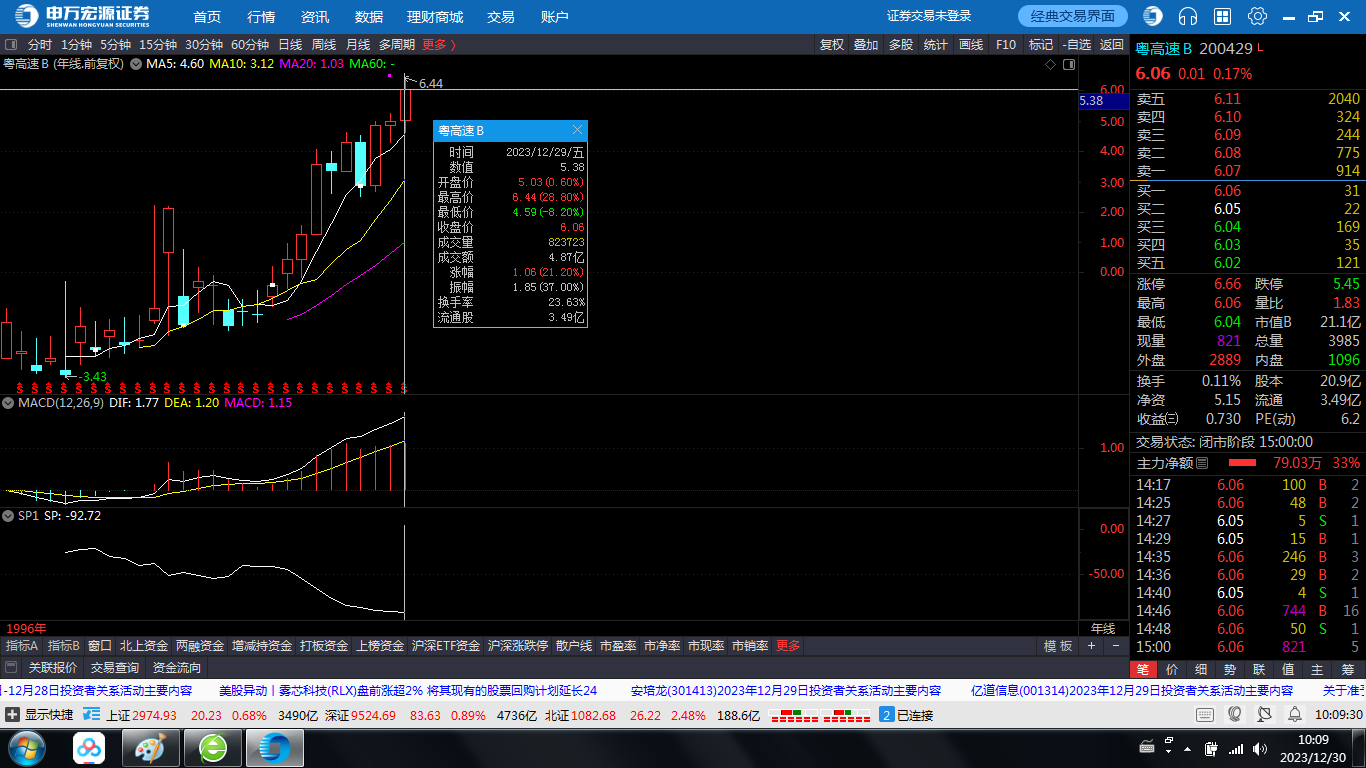Open the on-screen keyboard icon in status bar
Viewport: 1366px width, 768px height.
click(1205, 714)
